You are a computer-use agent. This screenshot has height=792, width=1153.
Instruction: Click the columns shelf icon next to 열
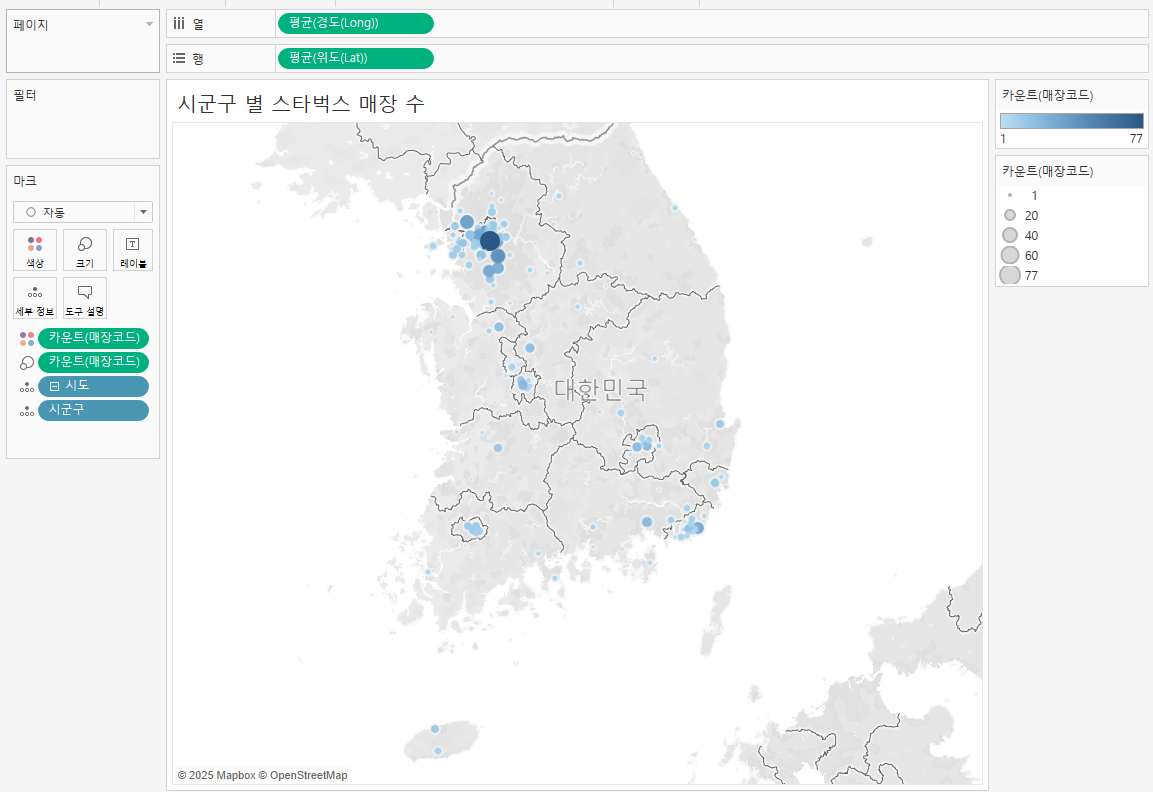[x=179, y=24]
